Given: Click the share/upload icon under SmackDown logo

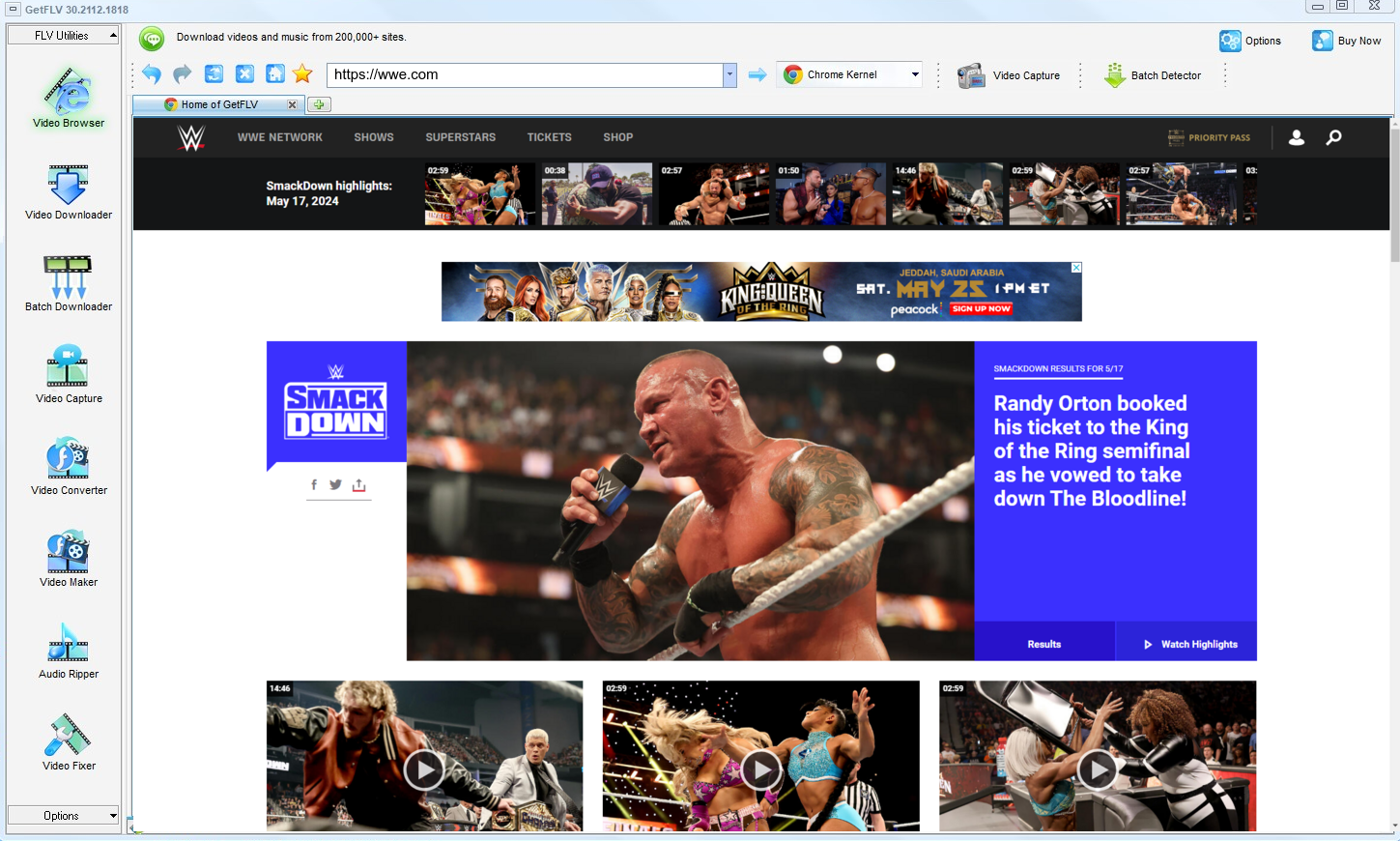Looking at the screenshot, I should pyautogui.click(x=359, y=485).
